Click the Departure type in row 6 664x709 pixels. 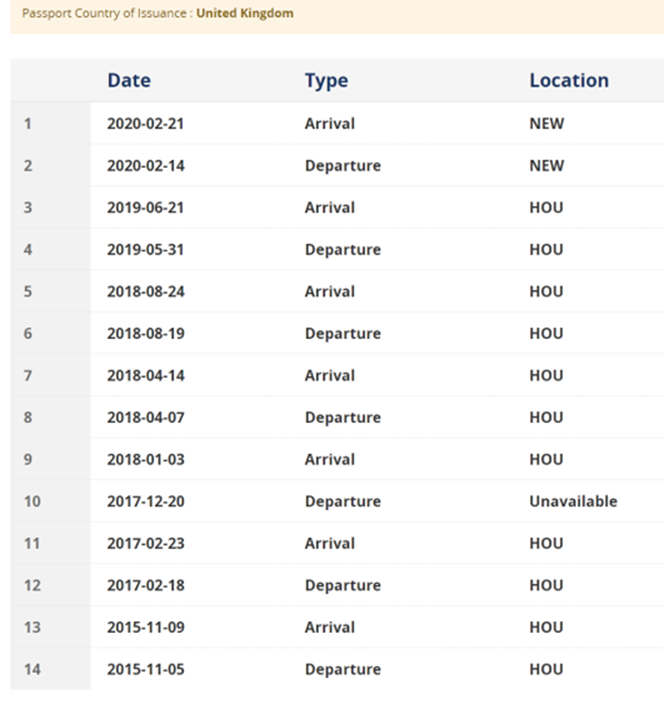(x=343, y=334)
